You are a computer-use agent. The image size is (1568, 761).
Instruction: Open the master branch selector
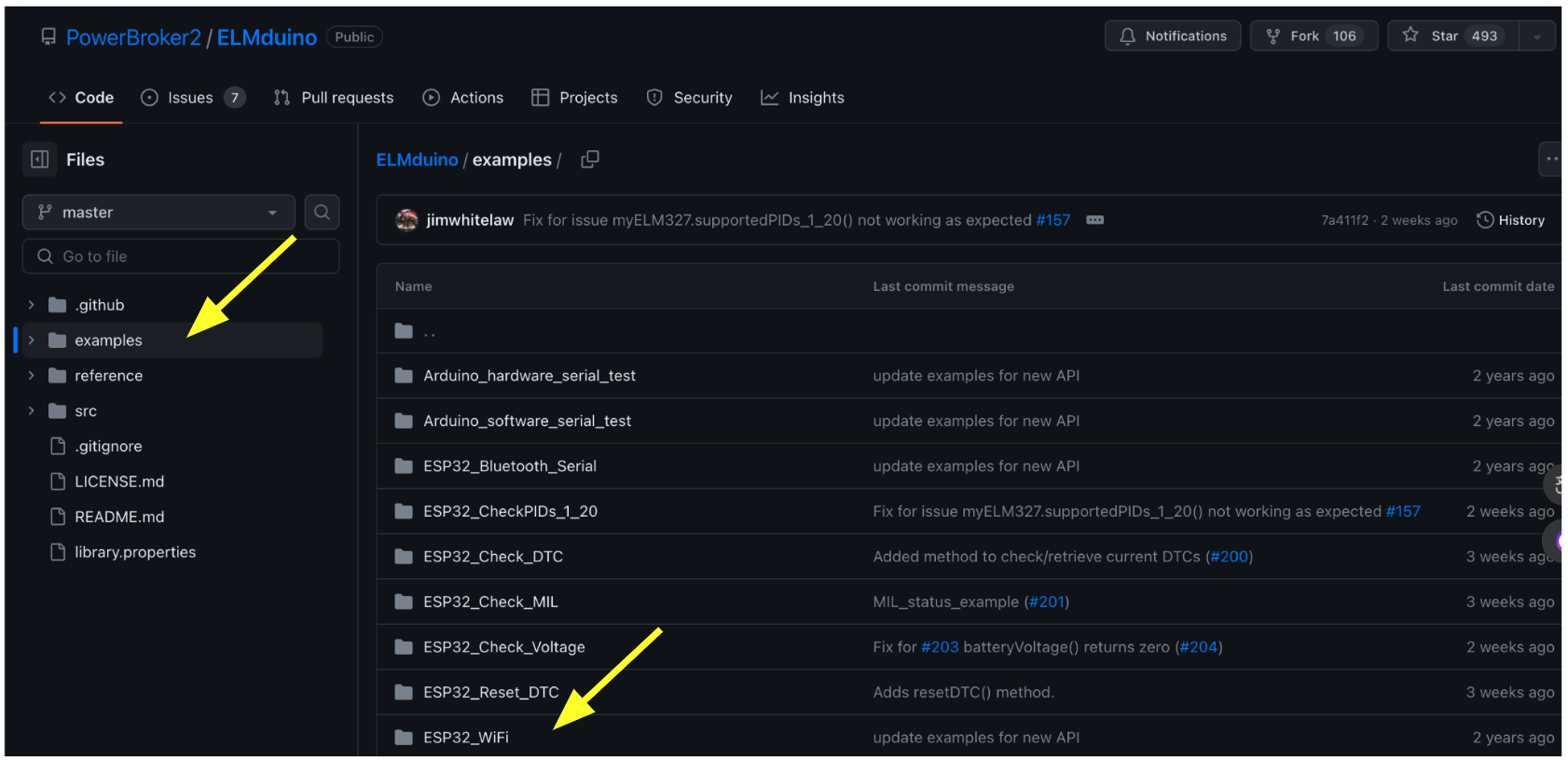pos(158,213)
